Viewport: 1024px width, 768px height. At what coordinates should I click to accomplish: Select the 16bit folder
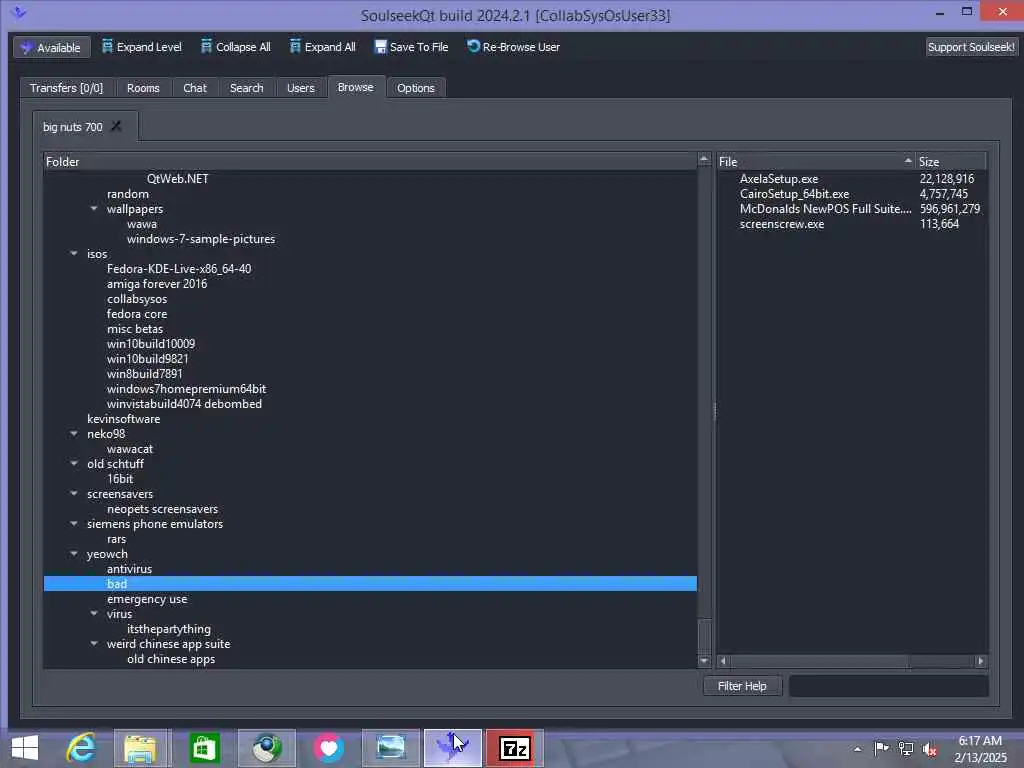pyautogui.click(x=120, y=479)
